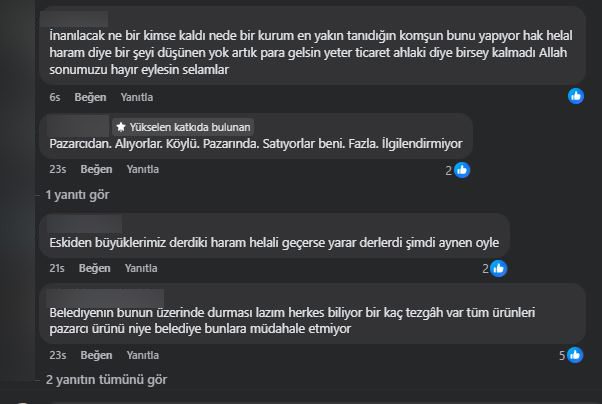Screen dimensions: 602x404
Task: Click the like reaction icon on the Pazarcıdan comment
Action: click(462, 170)
